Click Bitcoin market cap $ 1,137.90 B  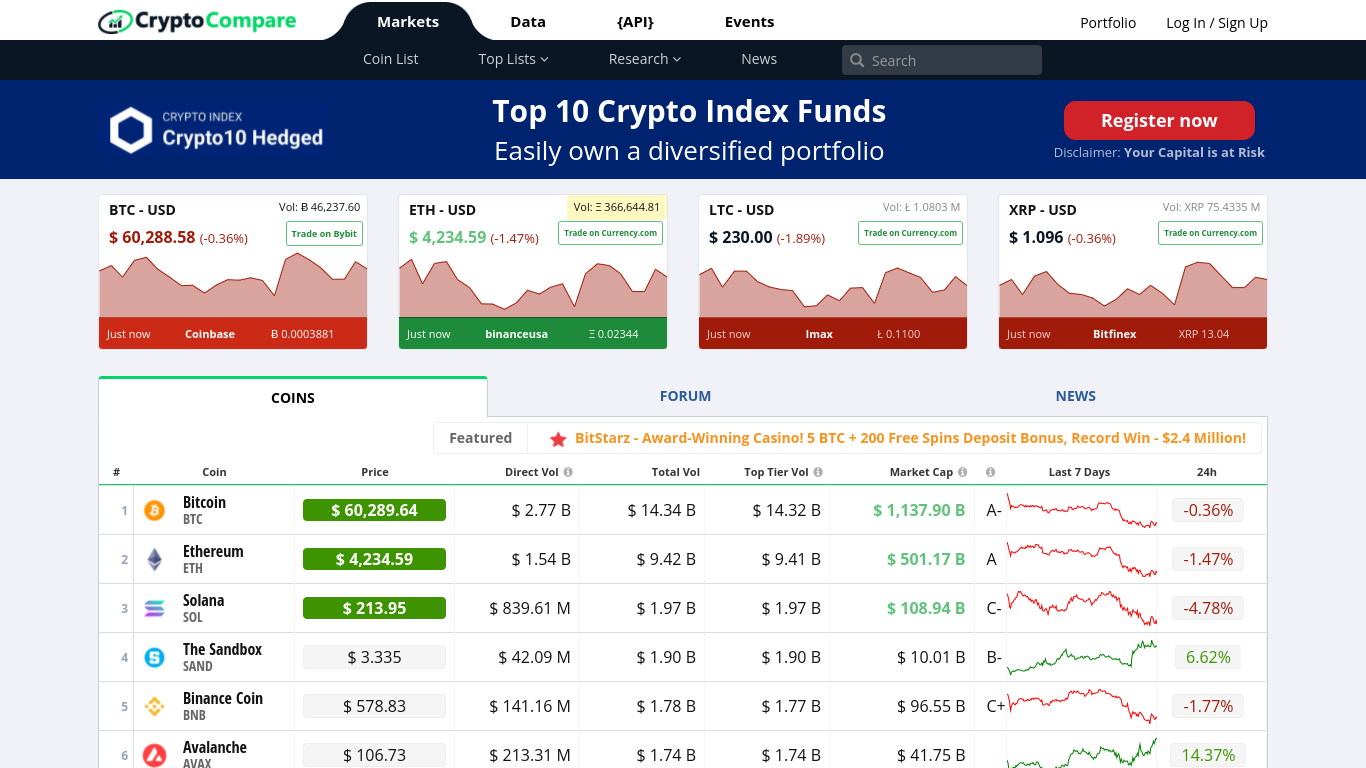pos(919,510)
